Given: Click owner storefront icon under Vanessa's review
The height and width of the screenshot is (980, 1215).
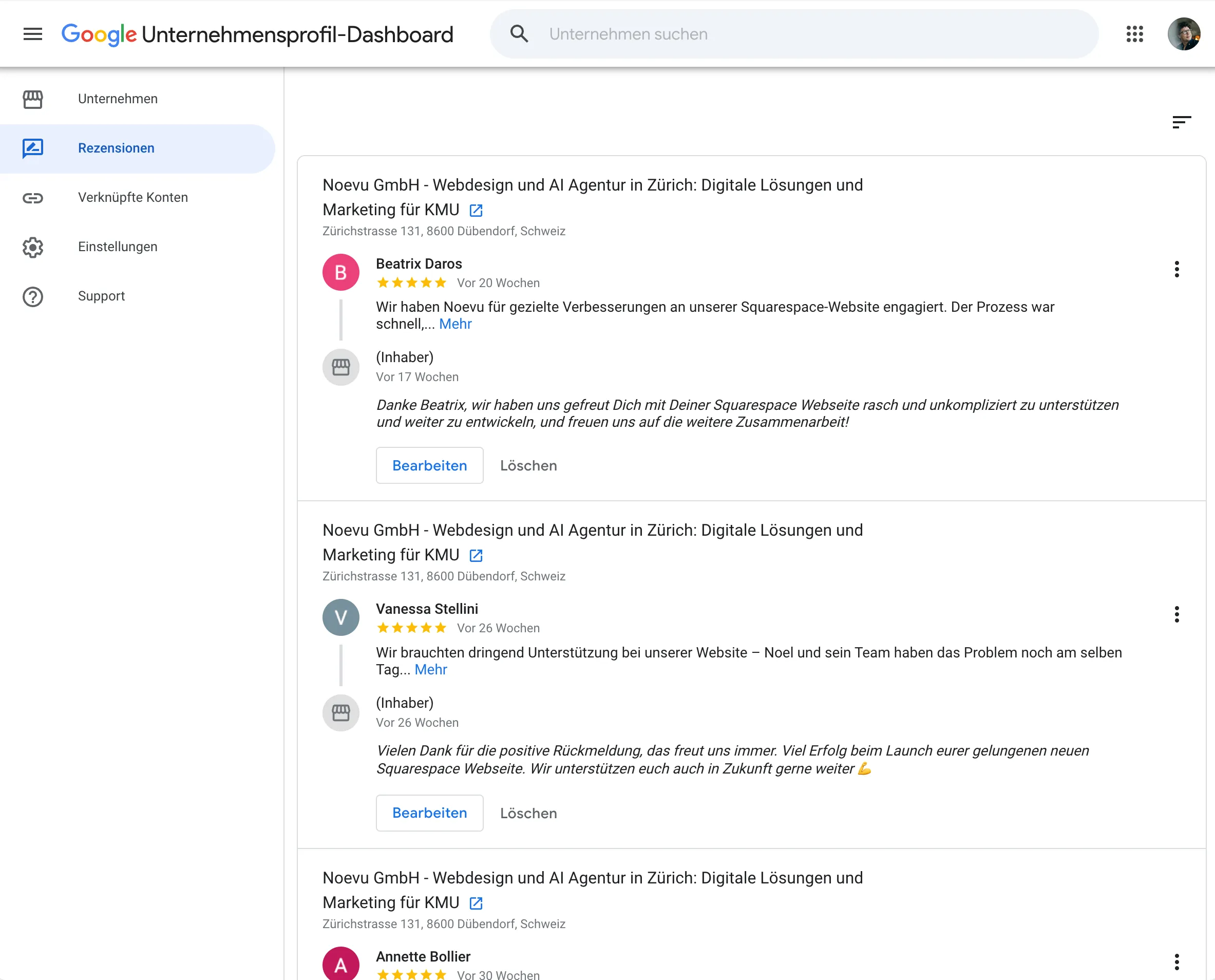Looking at the screenshot, I should pos(341,713).
